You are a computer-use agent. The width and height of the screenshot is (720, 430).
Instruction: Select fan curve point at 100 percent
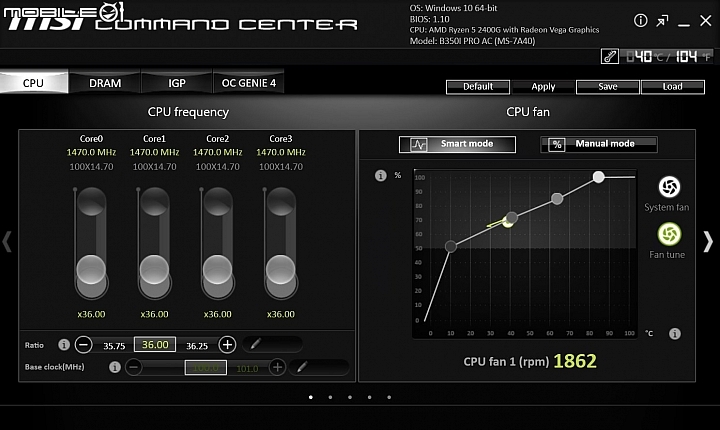pos(598,177)
